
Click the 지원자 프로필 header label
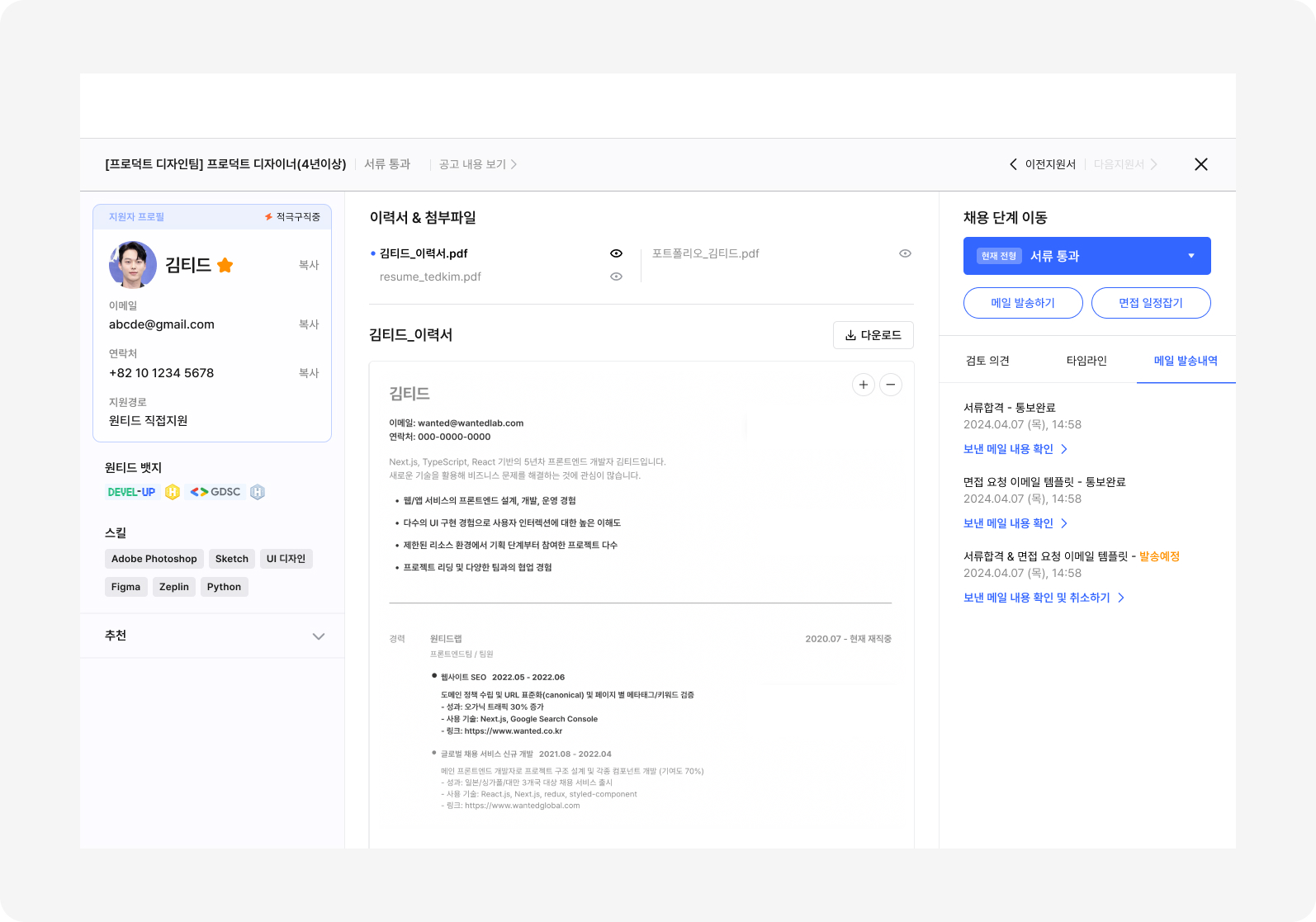tap(136, 217)
